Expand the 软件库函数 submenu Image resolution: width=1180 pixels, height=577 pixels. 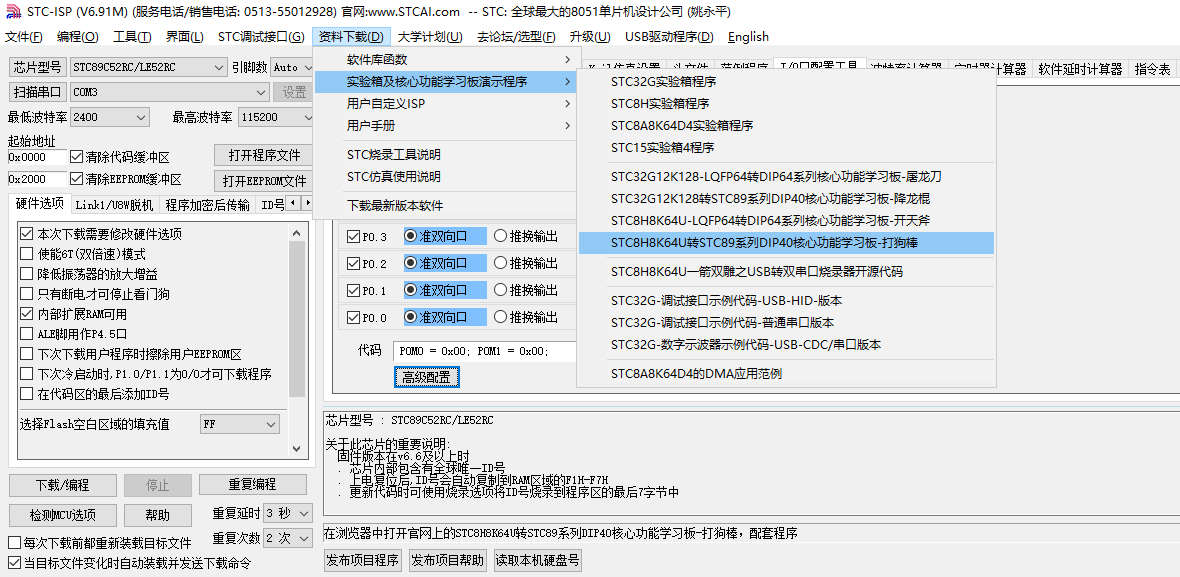(447, 59)
